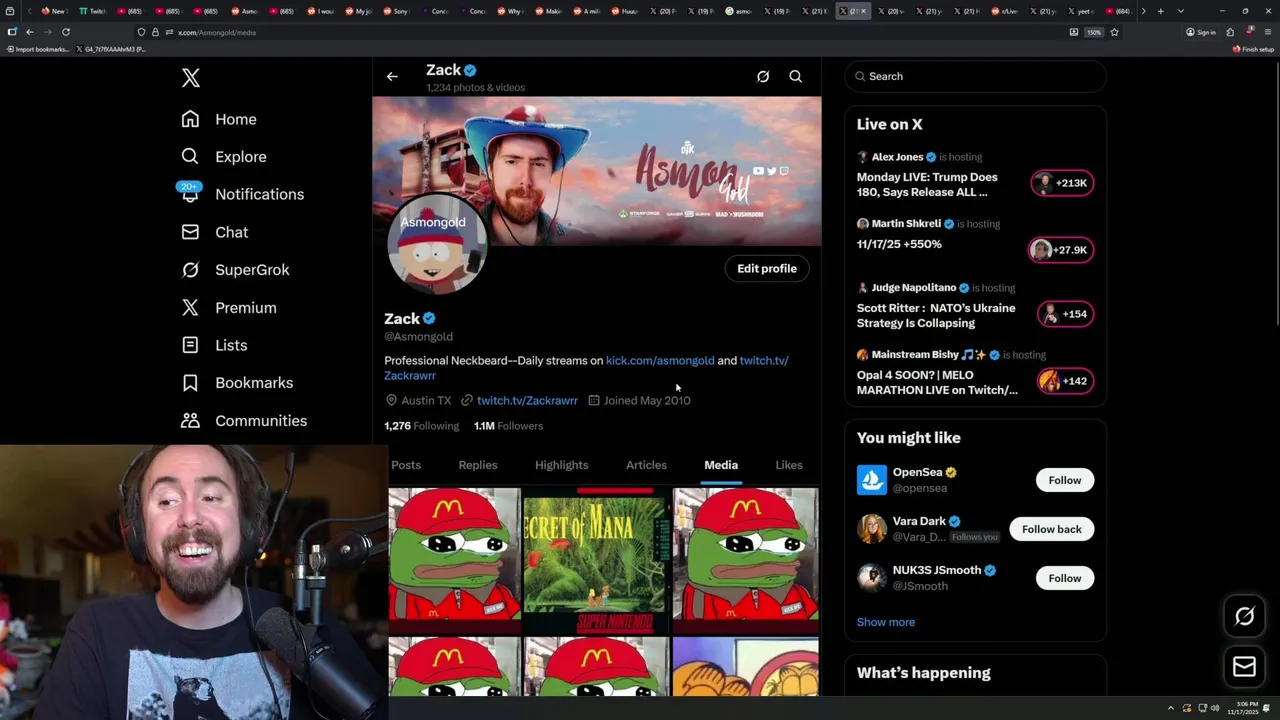Image resolution: width=1280 pixels, height=720 pixels.
Task: Open SuperGrok from the sidebar
Action: click(235, 270)
